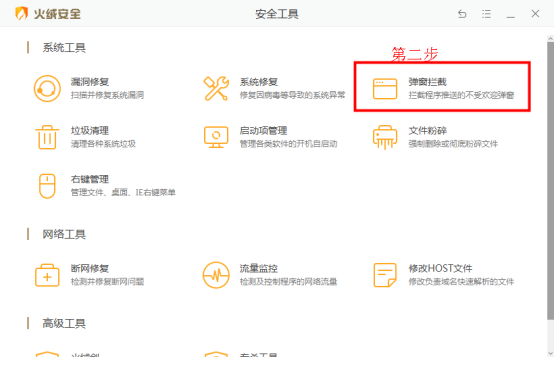
Task: Open the 右键管理 mouse icon
Action: 47,186
